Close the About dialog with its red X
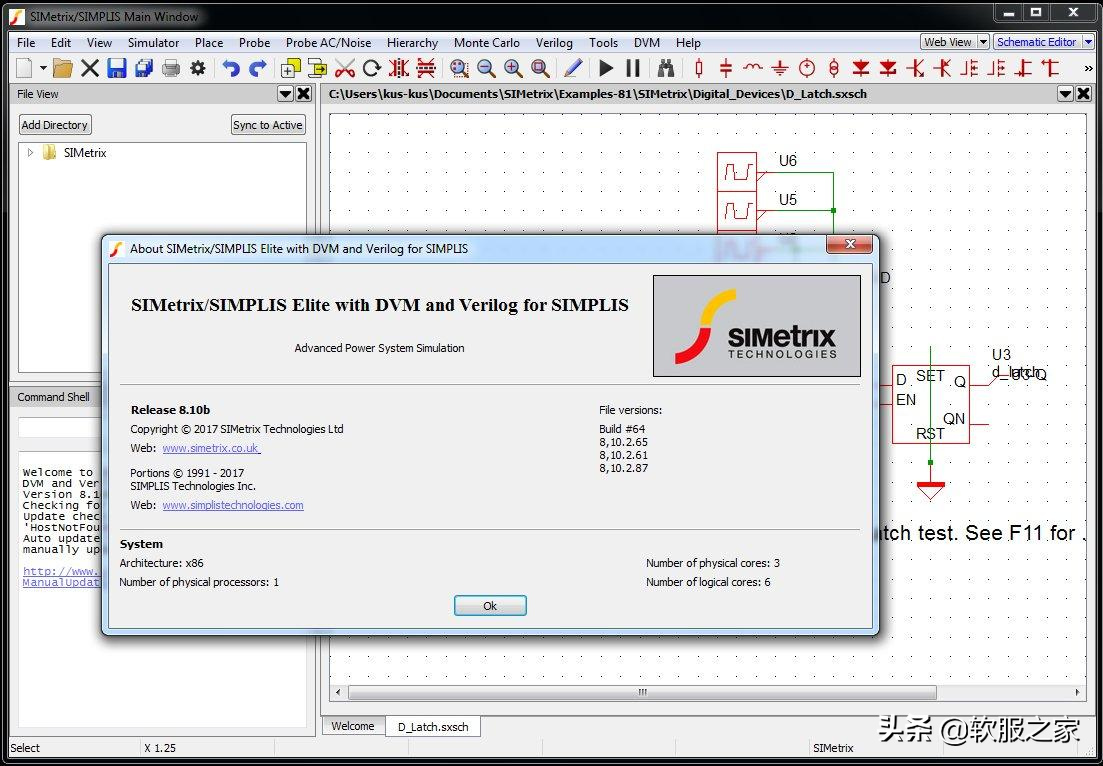1103x766 pixels. [x=850, y=244]
